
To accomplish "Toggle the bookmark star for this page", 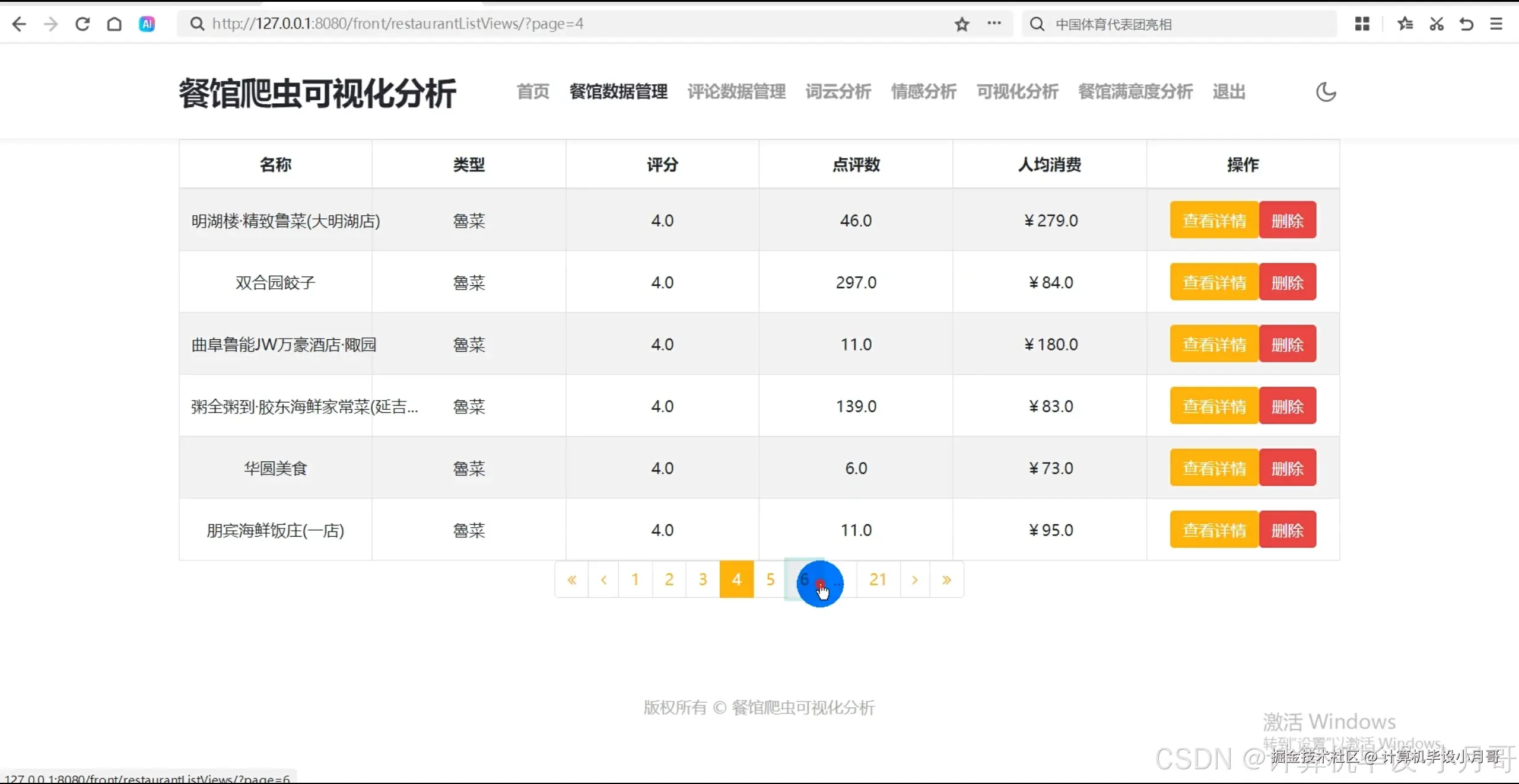I will pos(961,24).
